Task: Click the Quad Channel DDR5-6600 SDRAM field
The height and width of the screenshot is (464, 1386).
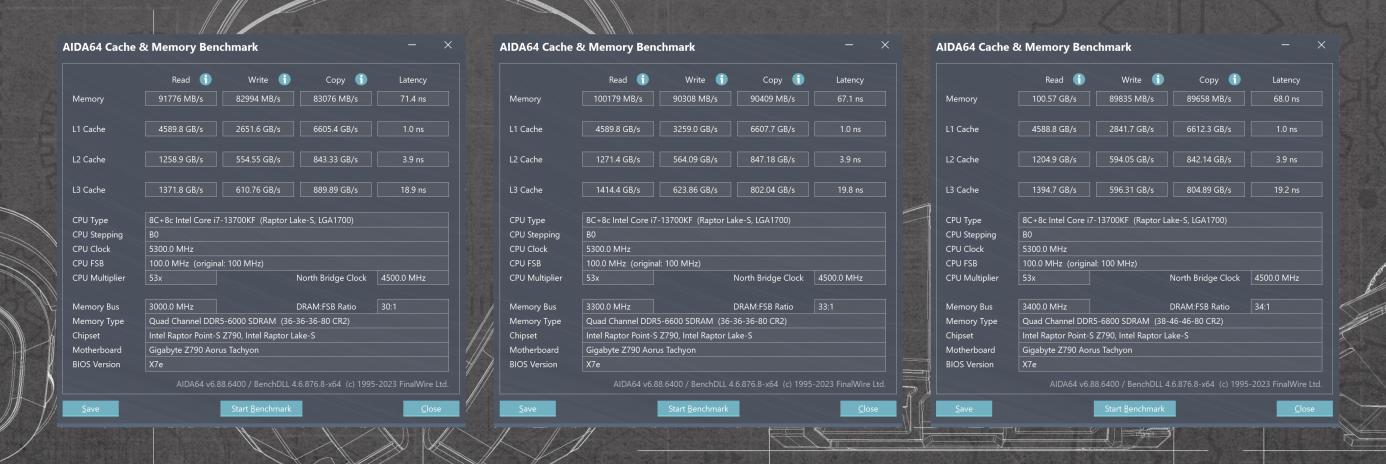Action: [x=734, y=321]
